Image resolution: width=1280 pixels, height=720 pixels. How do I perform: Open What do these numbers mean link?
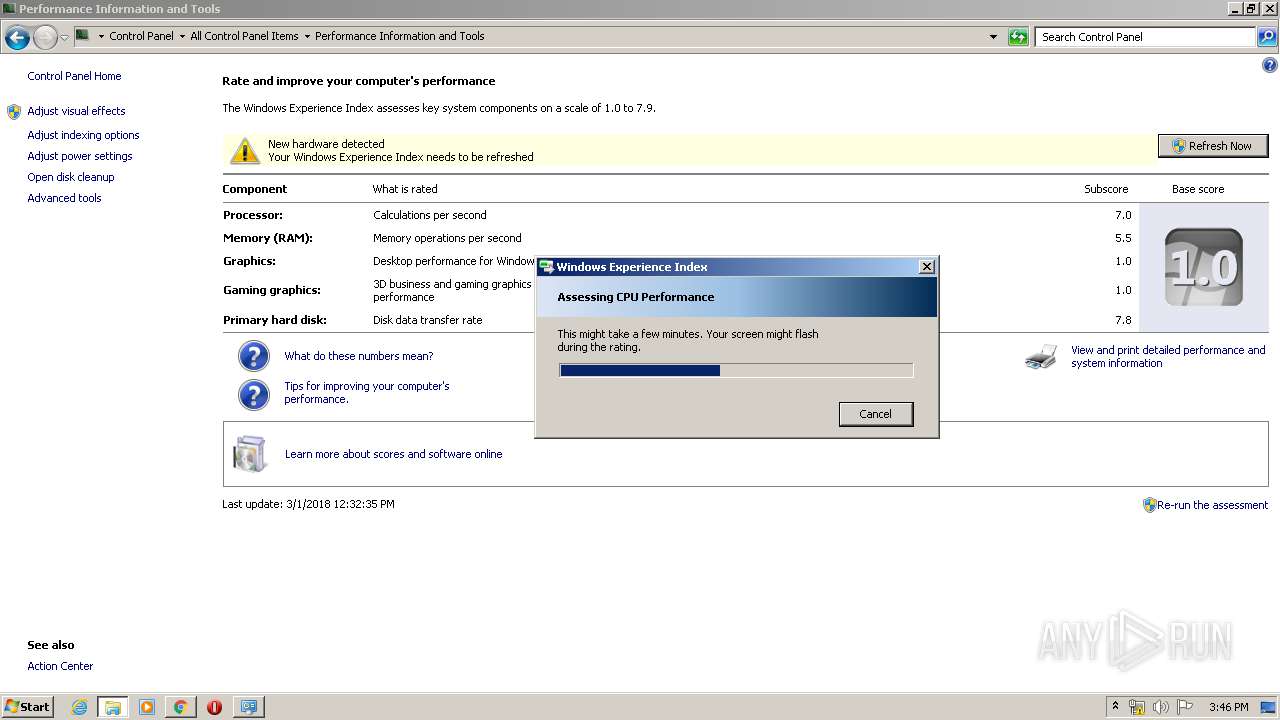[359, 356]
